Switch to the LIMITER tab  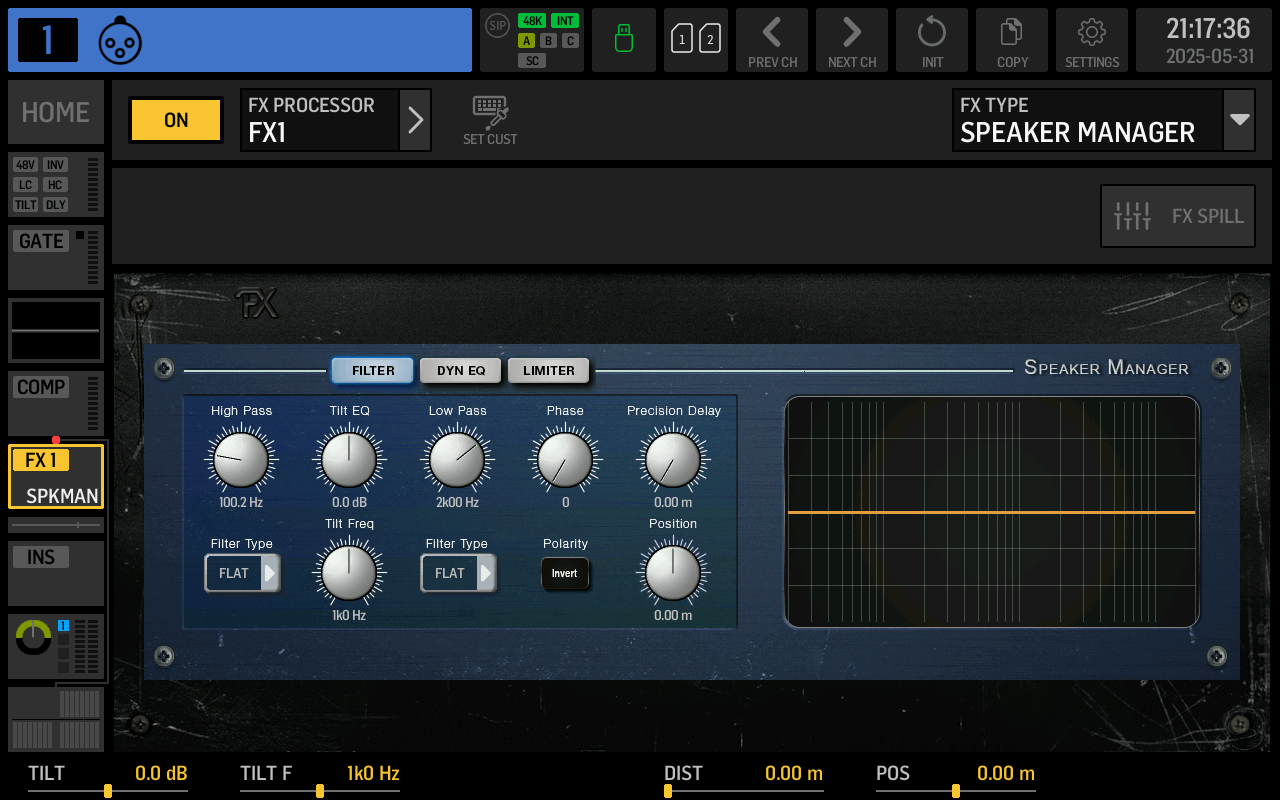[549, 371]
